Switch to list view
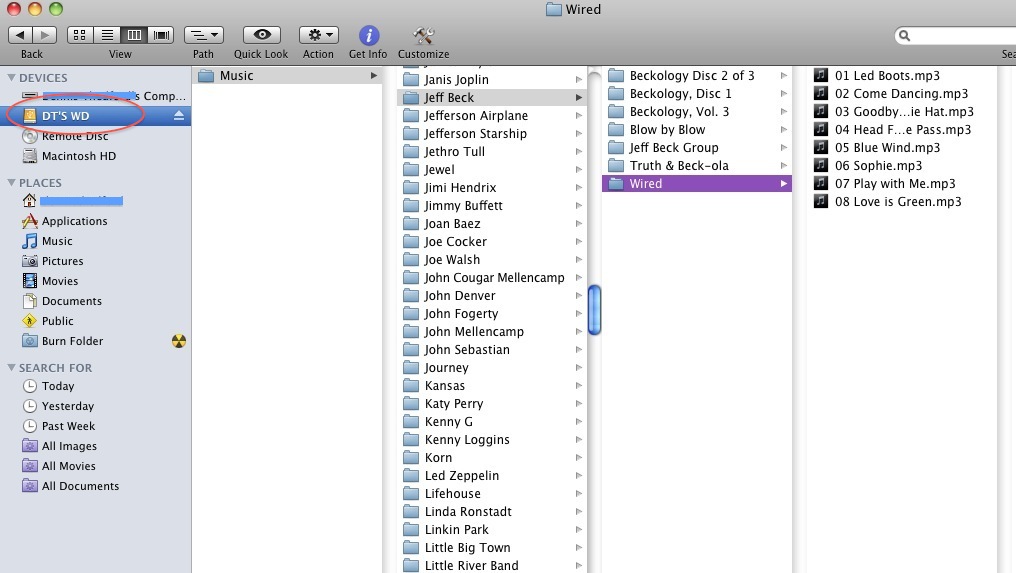 tap(107, 34)
